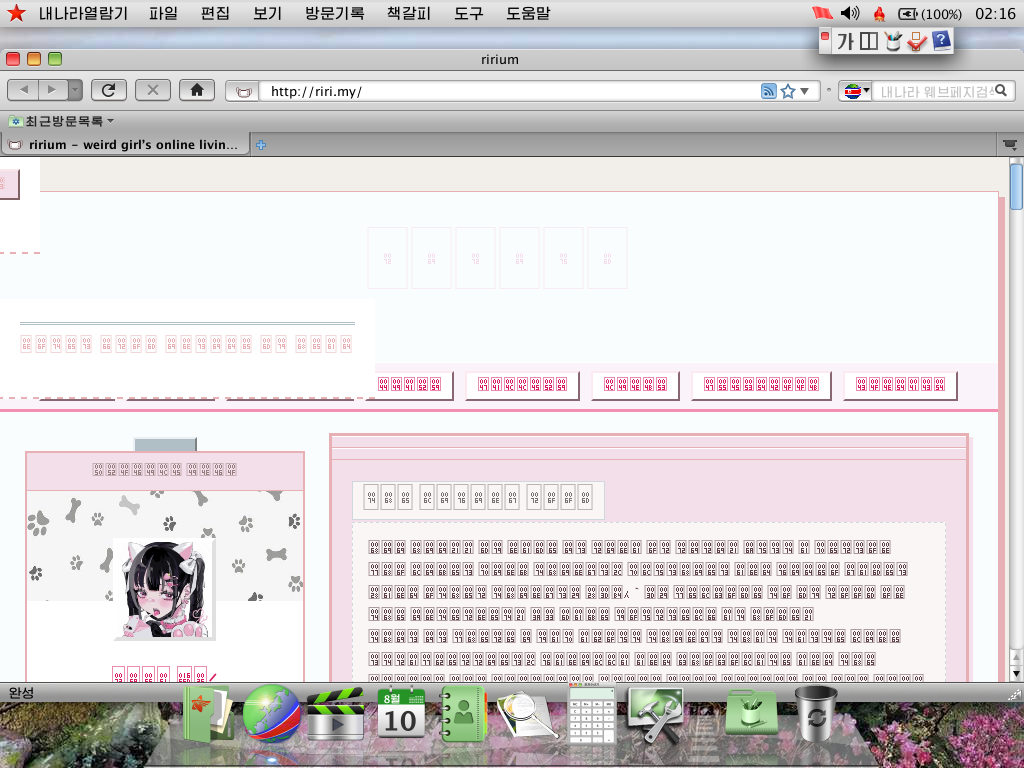Launch the clapperboard video player in dock
Viewport: 1024px width, 768px height.
[x=335, y=714]
